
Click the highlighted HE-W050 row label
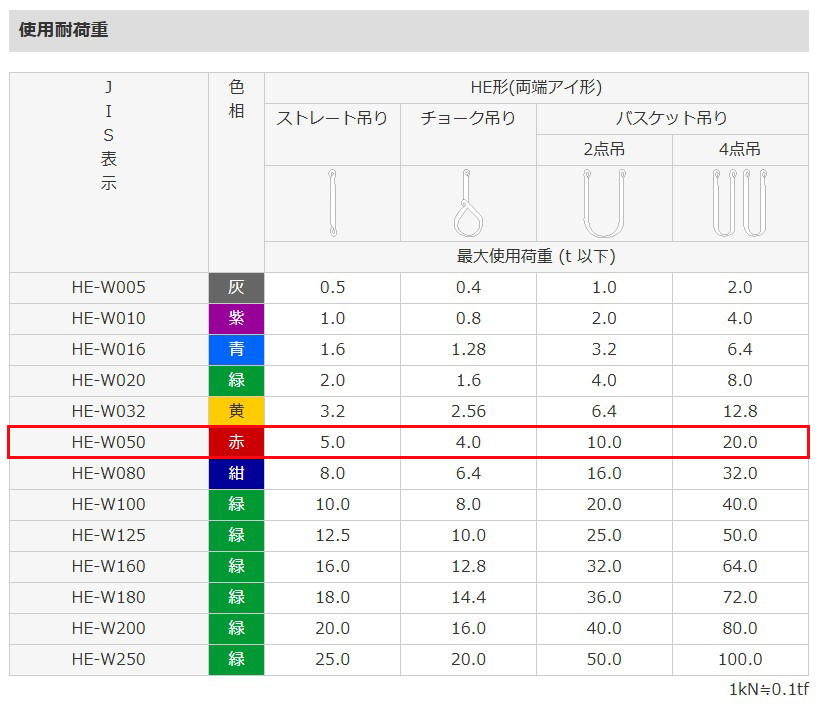109,443
